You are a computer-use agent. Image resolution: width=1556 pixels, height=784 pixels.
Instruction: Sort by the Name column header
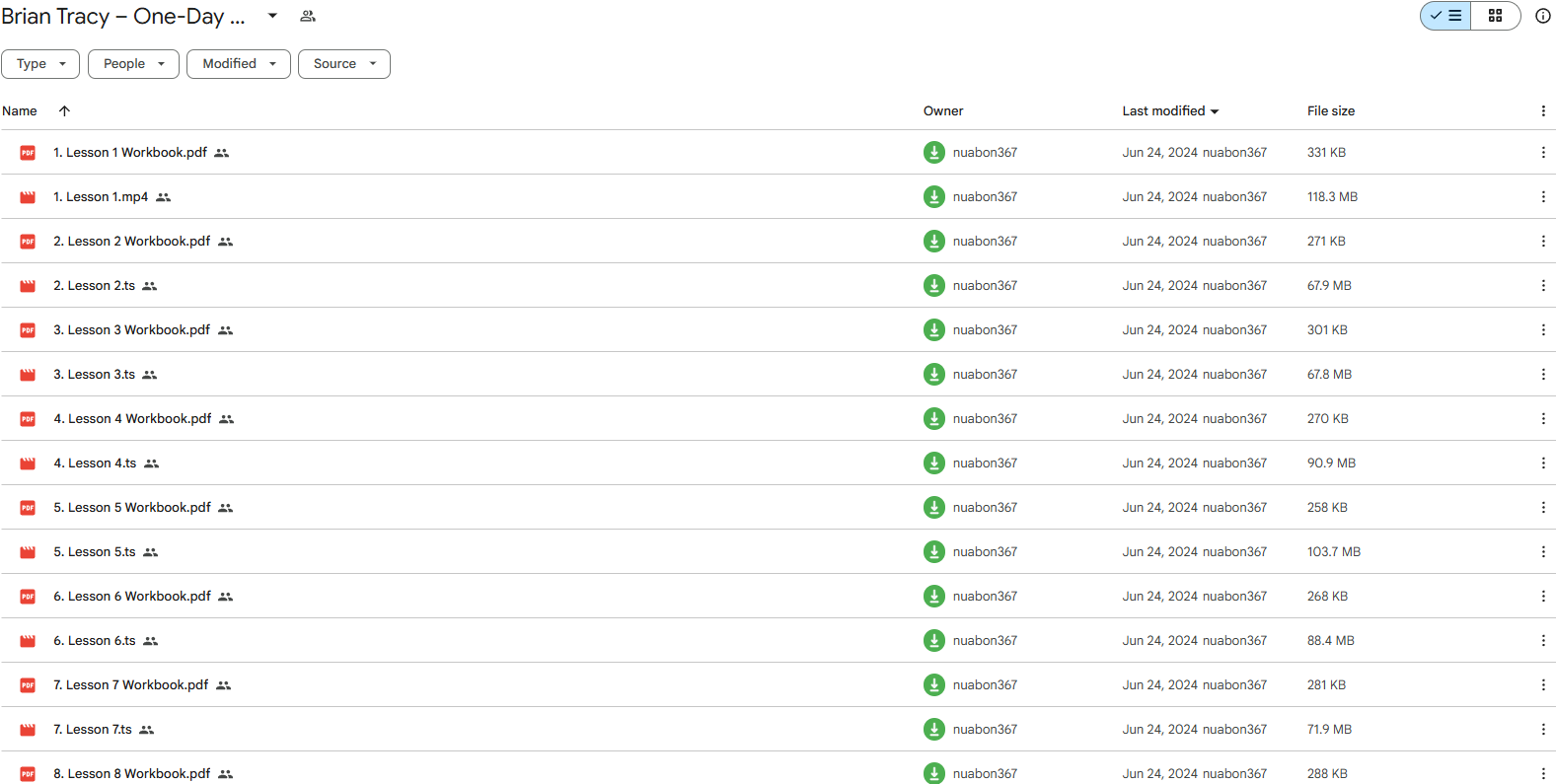tap(20, 111)
